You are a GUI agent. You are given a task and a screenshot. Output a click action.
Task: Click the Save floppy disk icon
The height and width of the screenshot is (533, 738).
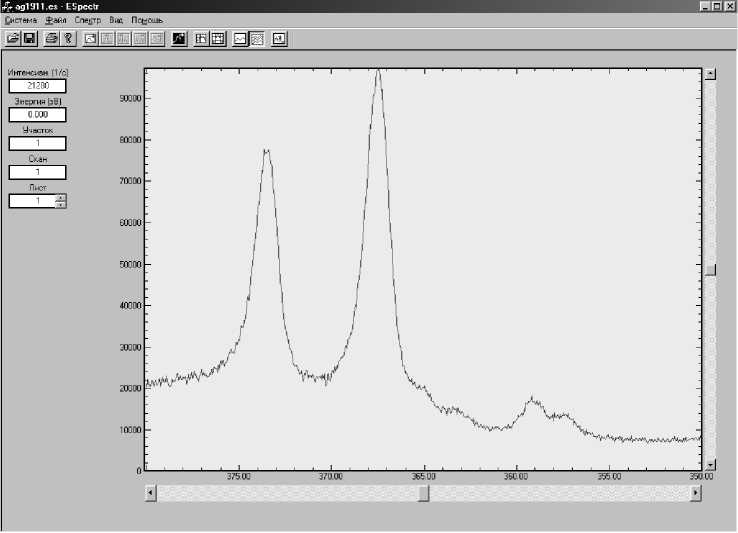(30, 39)
